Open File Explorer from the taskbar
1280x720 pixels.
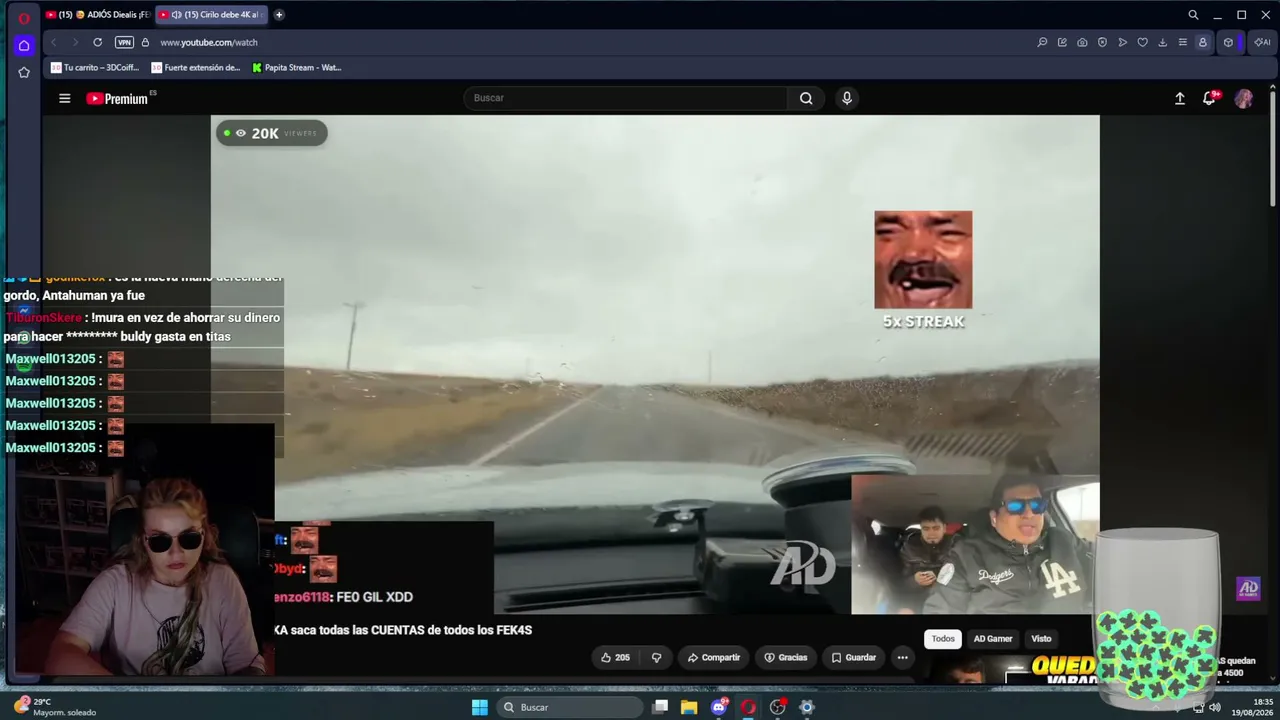pos(689,707)
